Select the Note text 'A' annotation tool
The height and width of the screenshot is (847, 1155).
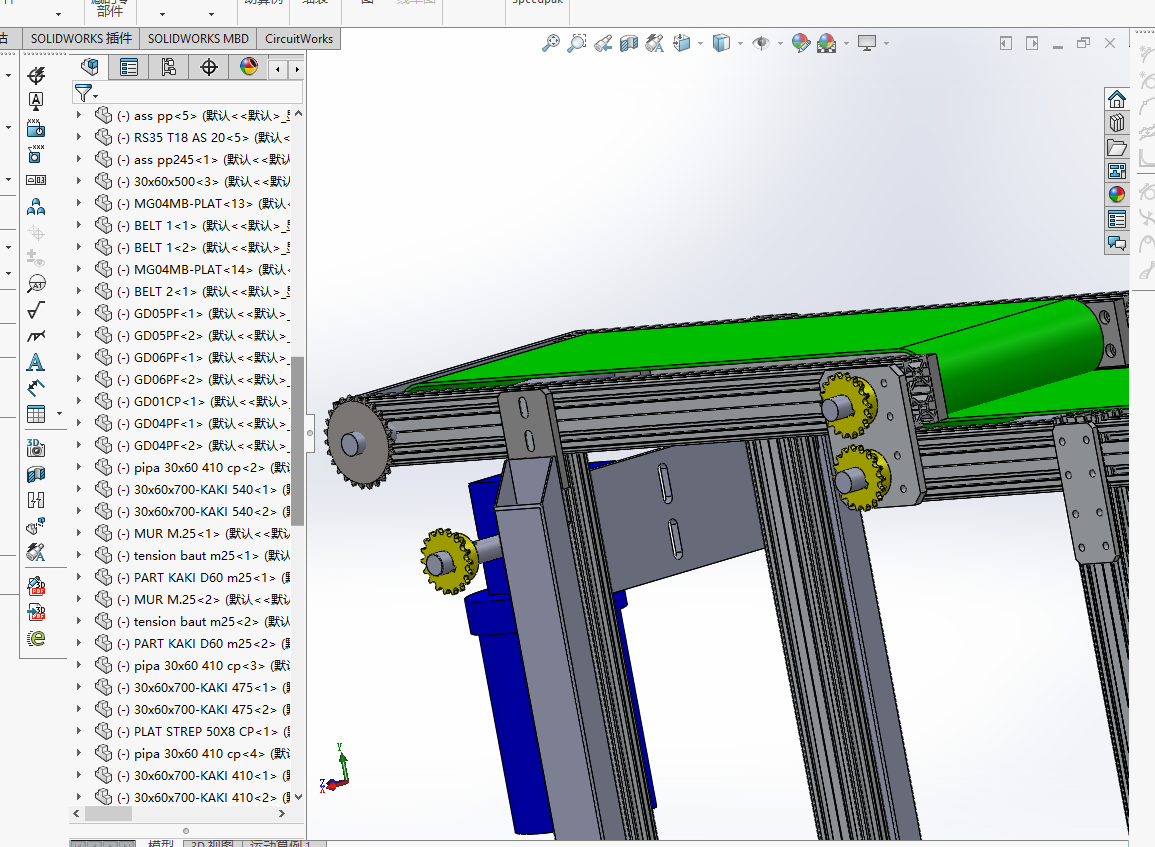[36, 362]
